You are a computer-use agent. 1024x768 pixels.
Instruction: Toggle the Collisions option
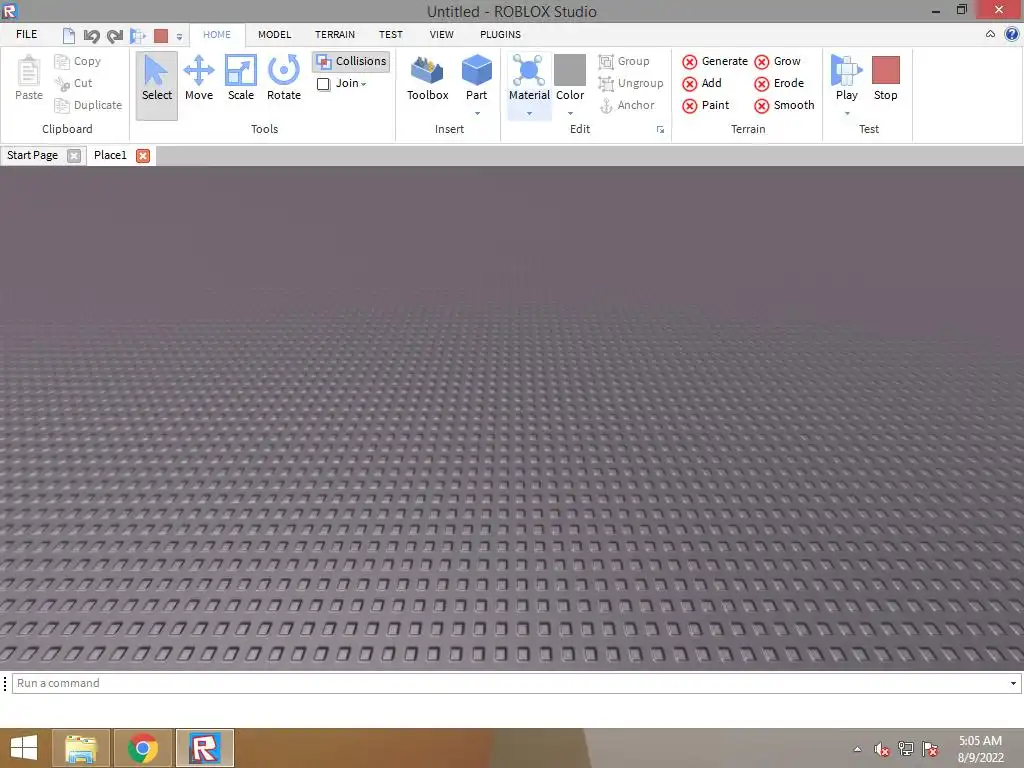click(351, 61)
